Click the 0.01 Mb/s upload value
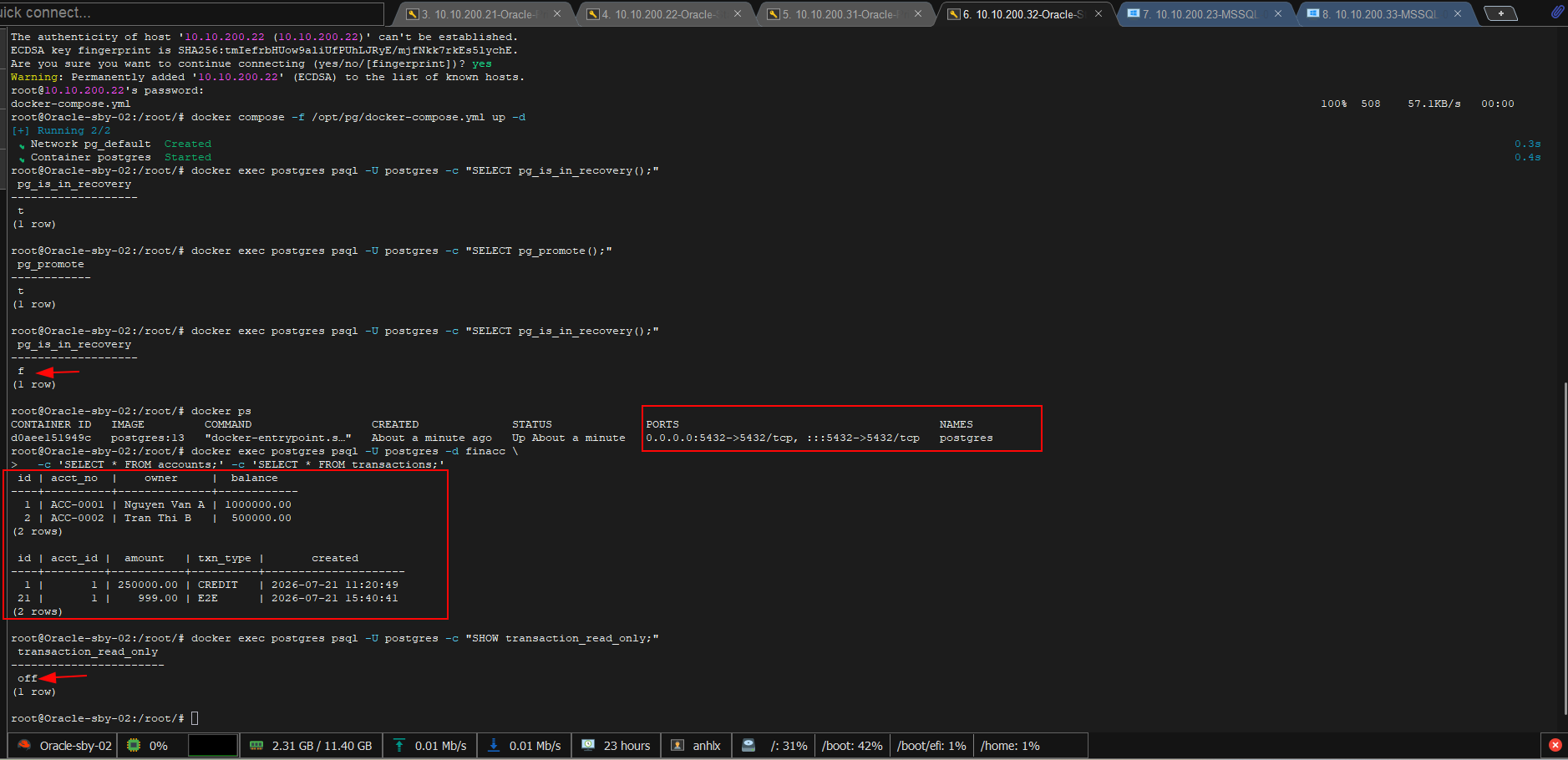 (440, 746)
